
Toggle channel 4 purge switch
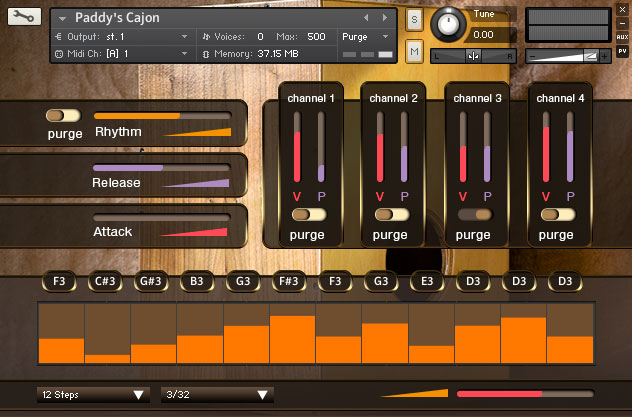pyautogui.click(x=558, y=214)
